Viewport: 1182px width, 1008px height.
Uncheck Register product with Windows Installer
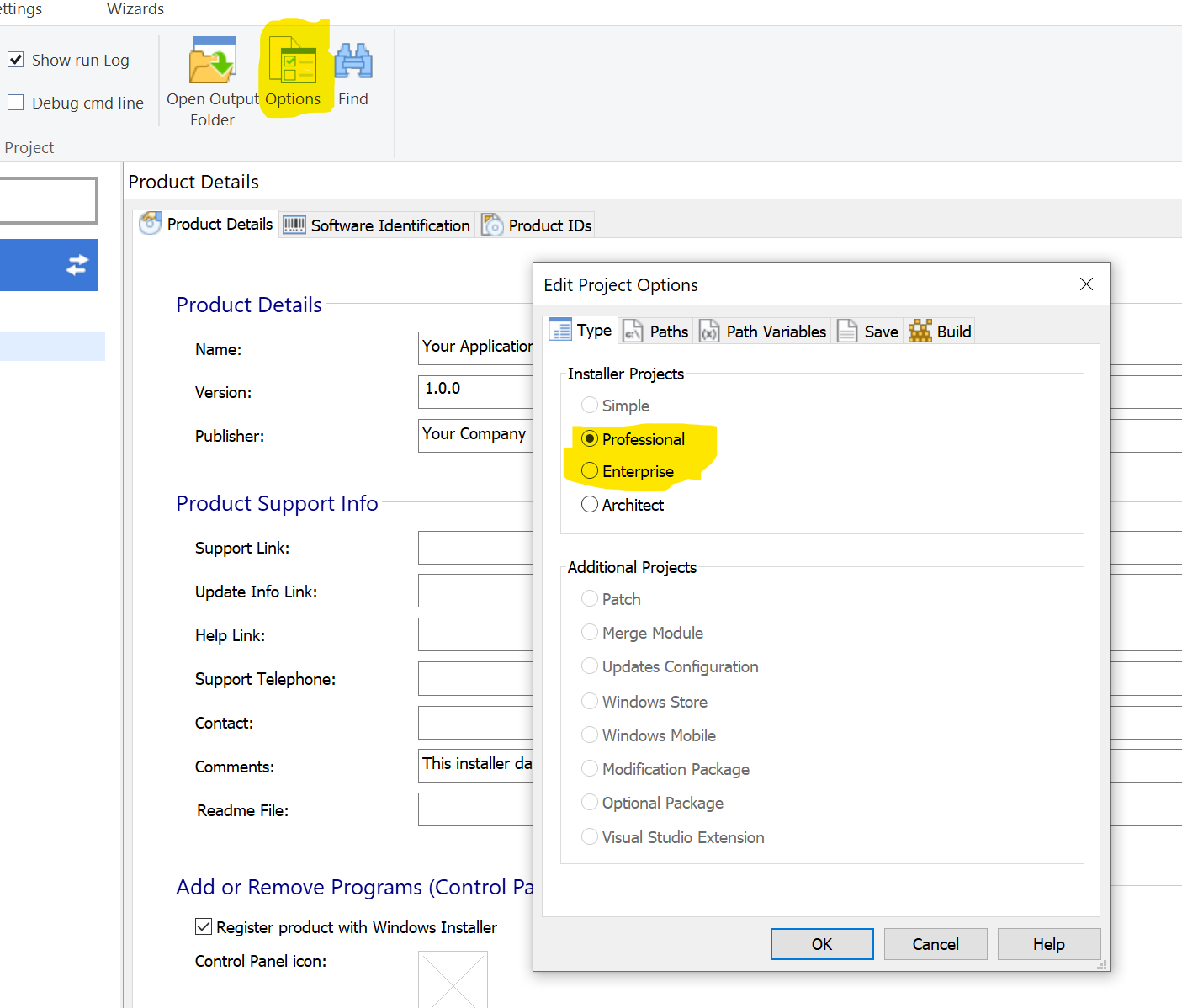point(204,927)
